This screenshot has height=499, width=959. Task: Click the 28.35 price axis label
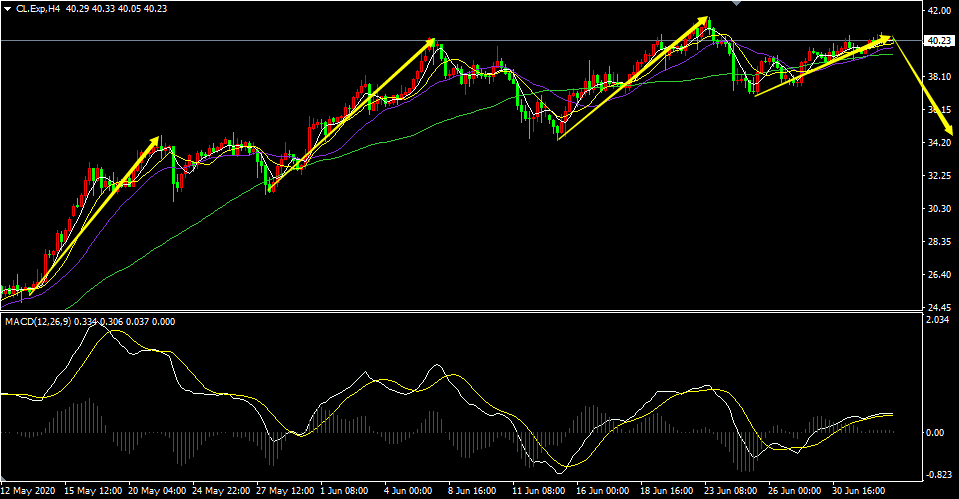939,242
